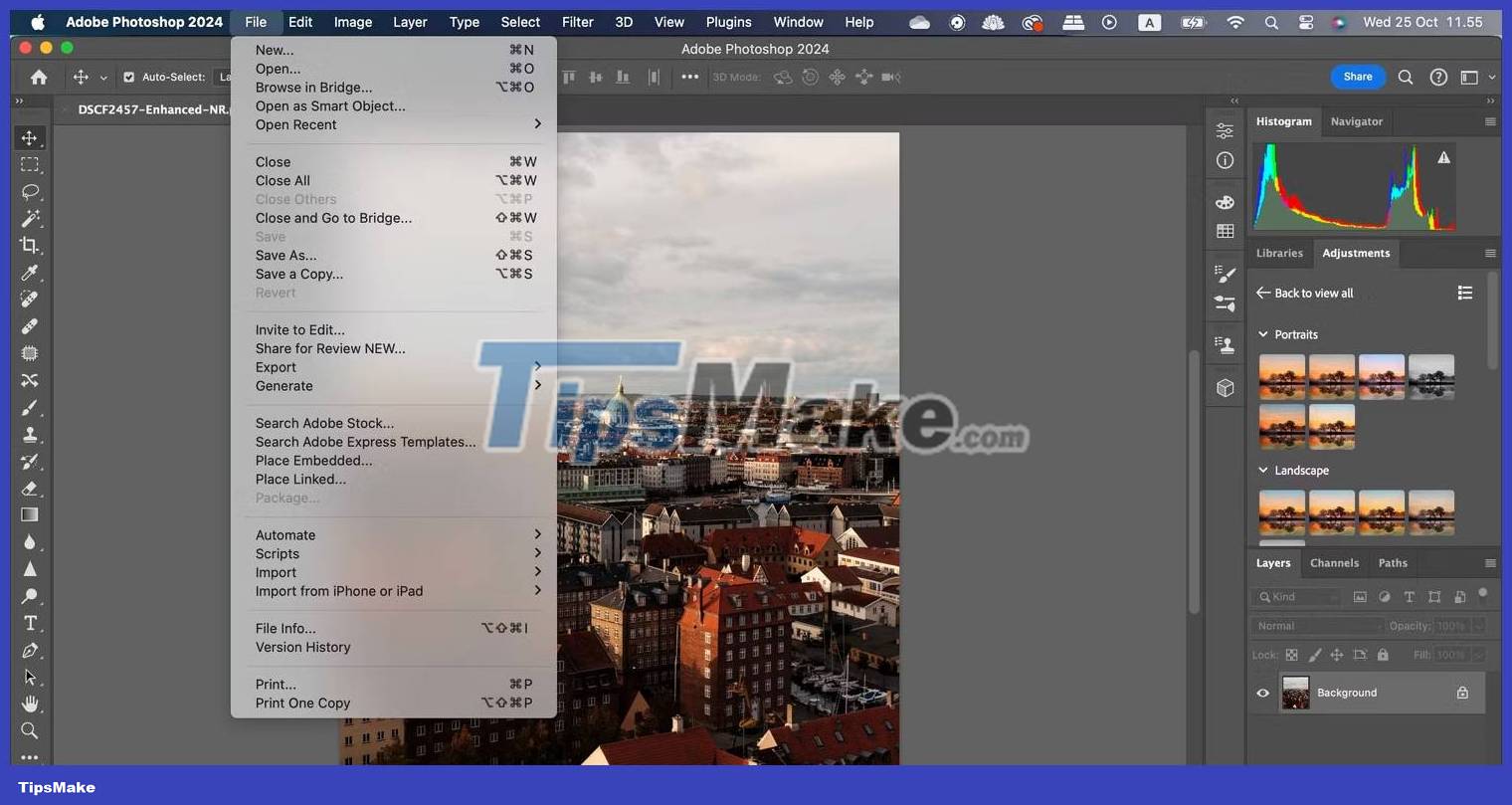Select the Crop tool
This screenshot has height=805, width=1512.
(x=30, y=245)
